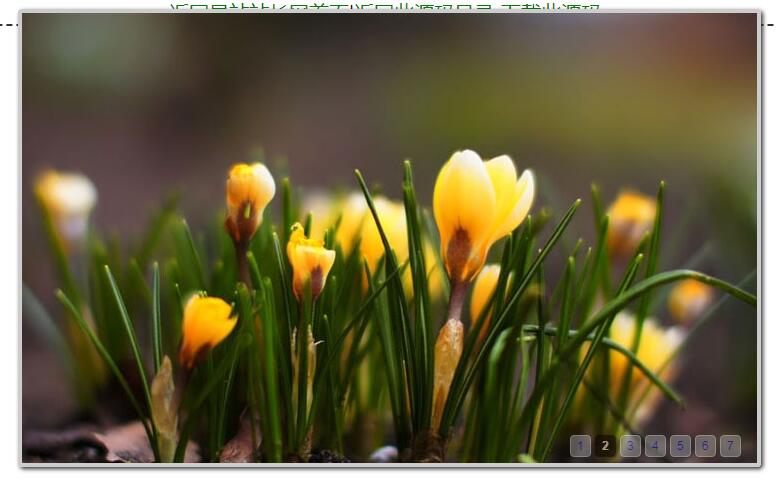Go to slide 1 in the pager
The image size is (776, 480).
click(580, 446)
